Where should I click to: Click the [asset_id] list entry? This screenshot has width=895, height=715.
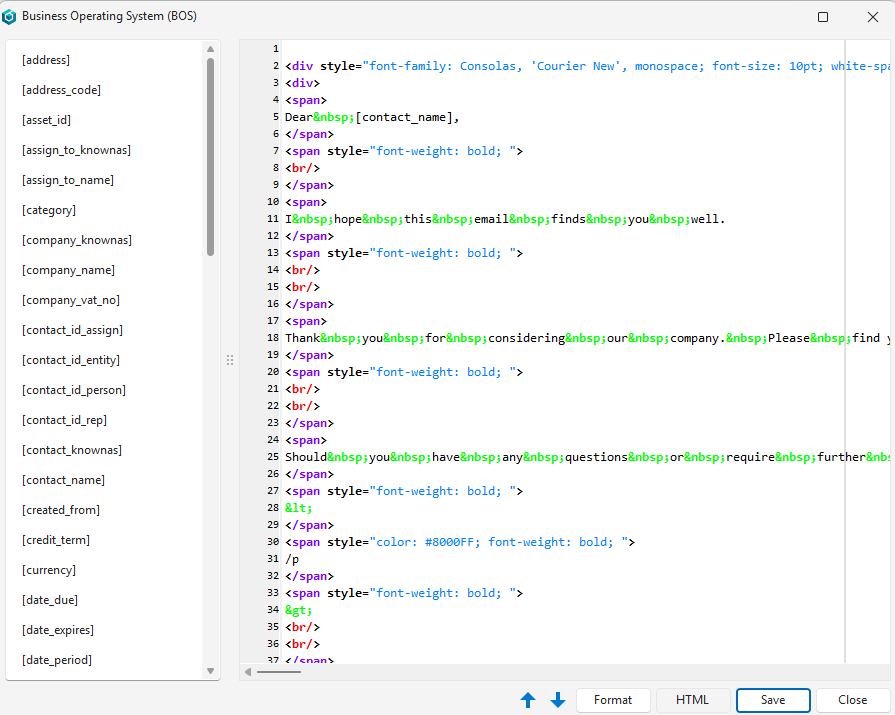[x=47, y=120]
